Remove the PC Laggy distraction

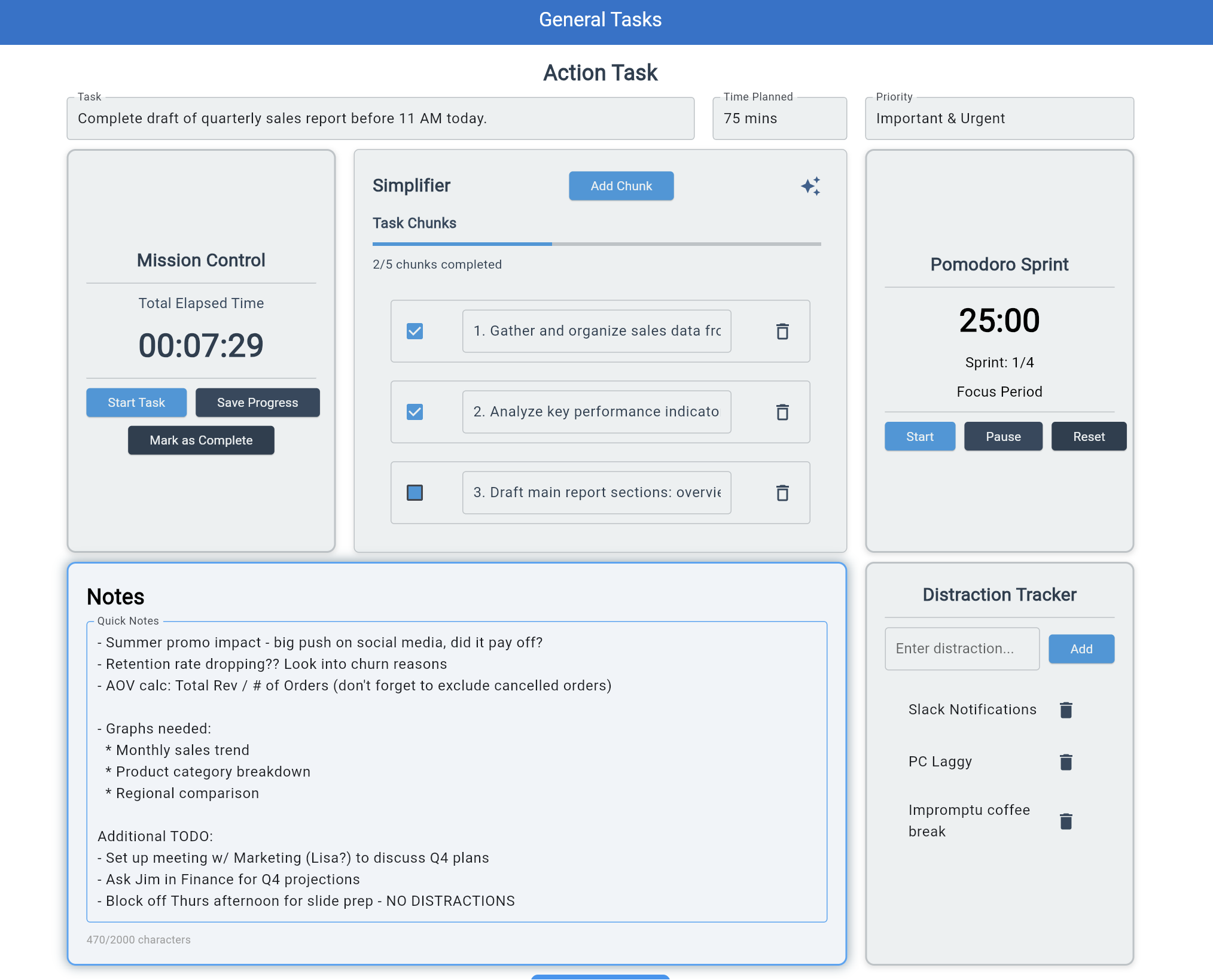(1065, 762)
